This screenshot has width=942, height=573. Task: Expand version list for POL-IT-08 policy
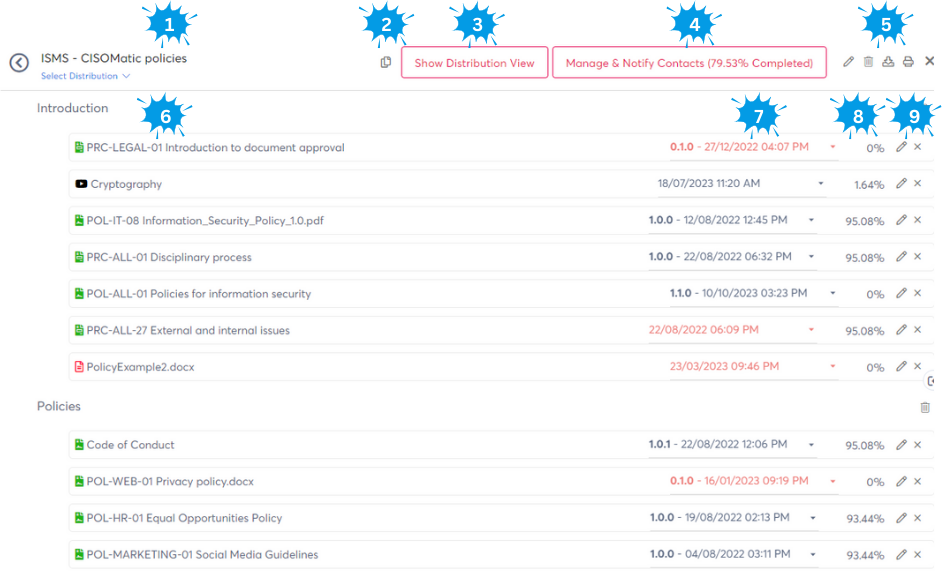811,220
